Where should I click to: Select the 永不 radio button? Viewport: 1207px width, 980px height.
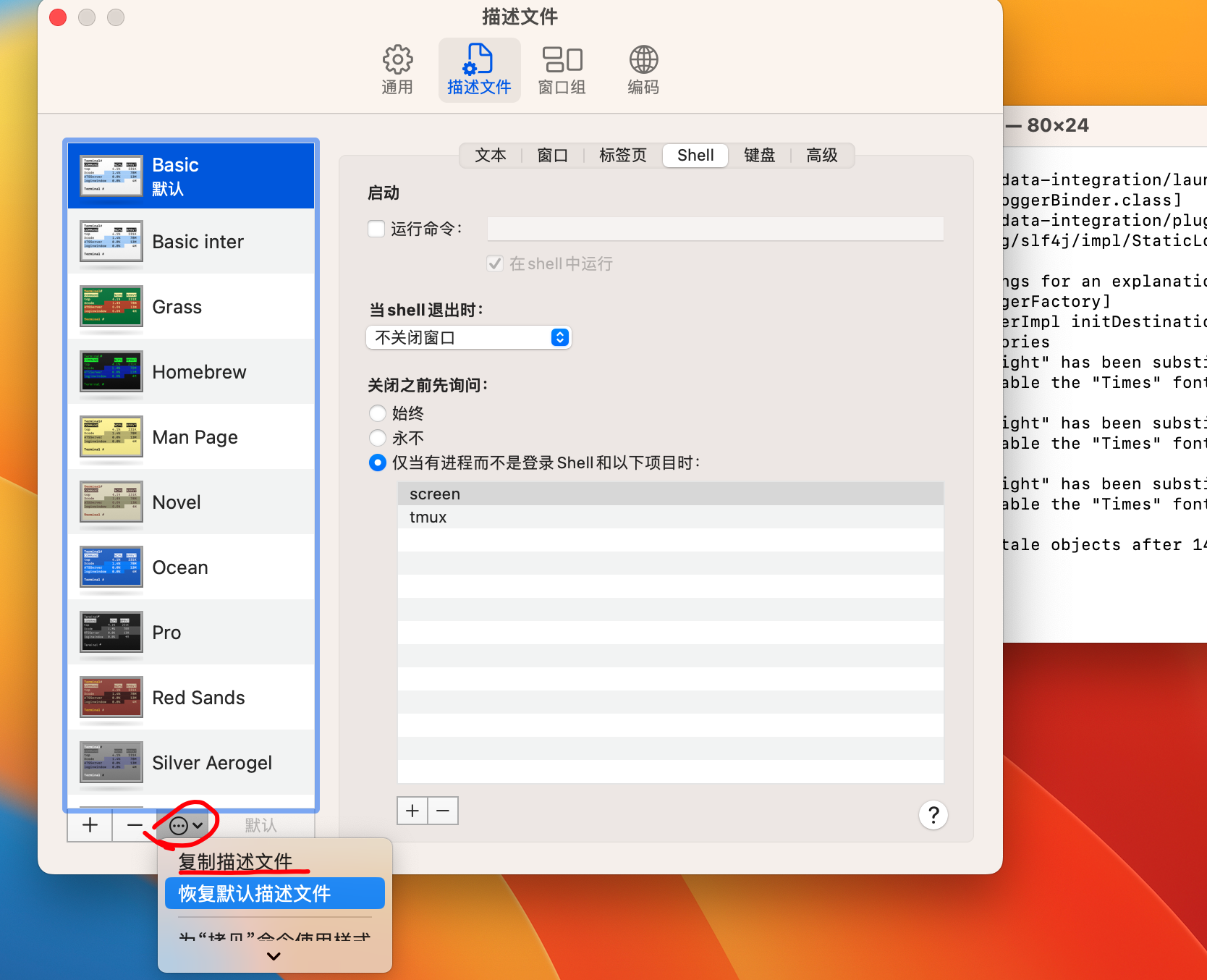378,438
